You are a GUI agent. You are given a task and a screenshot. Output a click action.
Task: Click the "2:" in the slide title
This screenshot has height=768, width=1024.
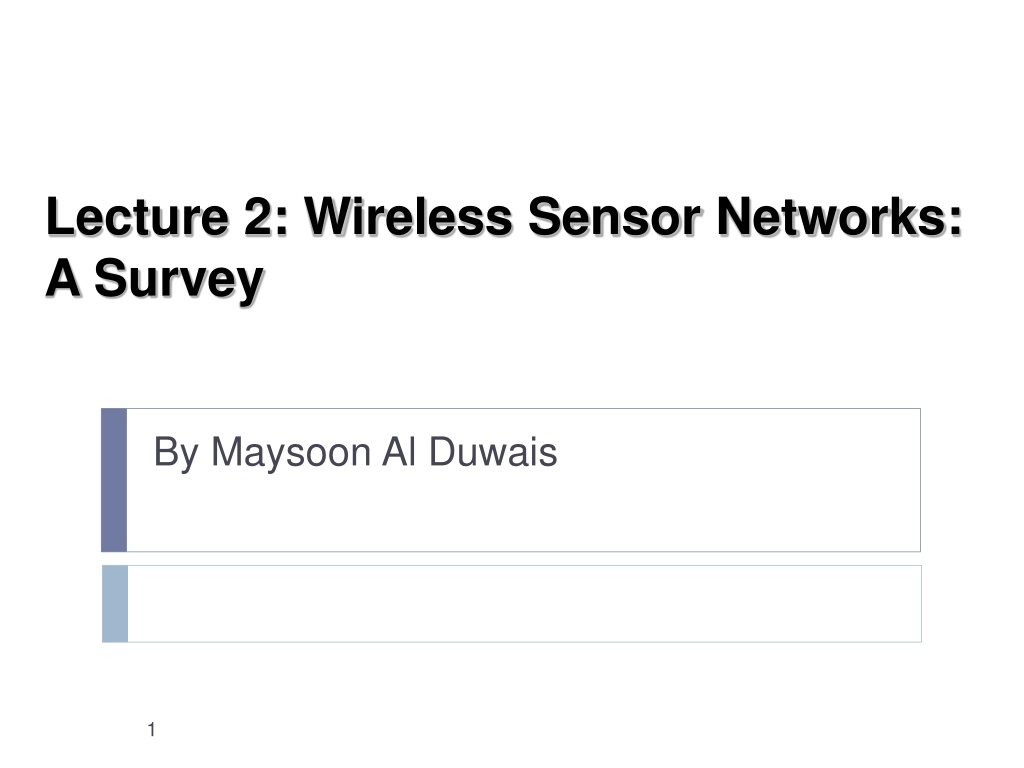pyautogui.click(x=266, y=216)
